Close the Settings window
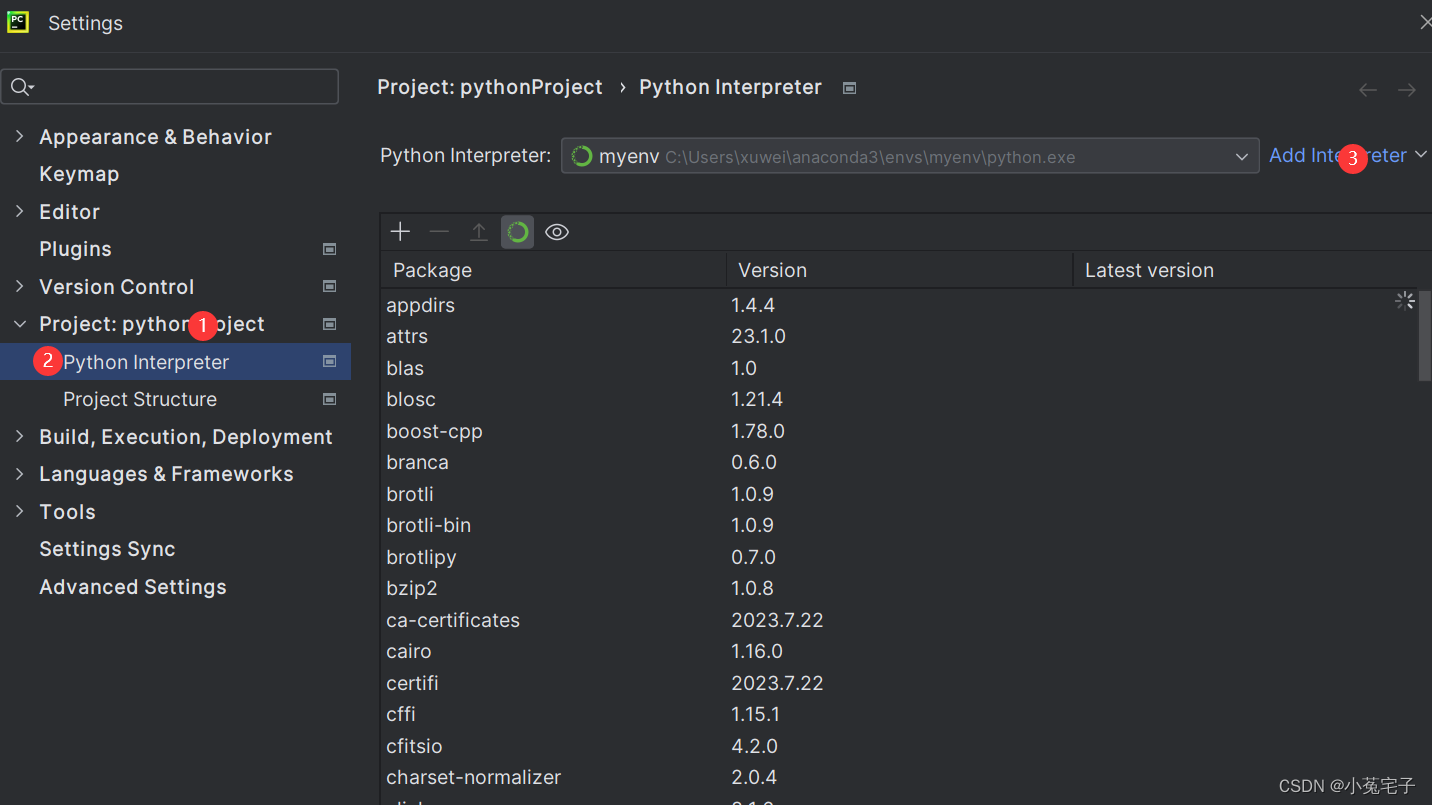Screen dimensions: 1432x805 pos(1425,22)
